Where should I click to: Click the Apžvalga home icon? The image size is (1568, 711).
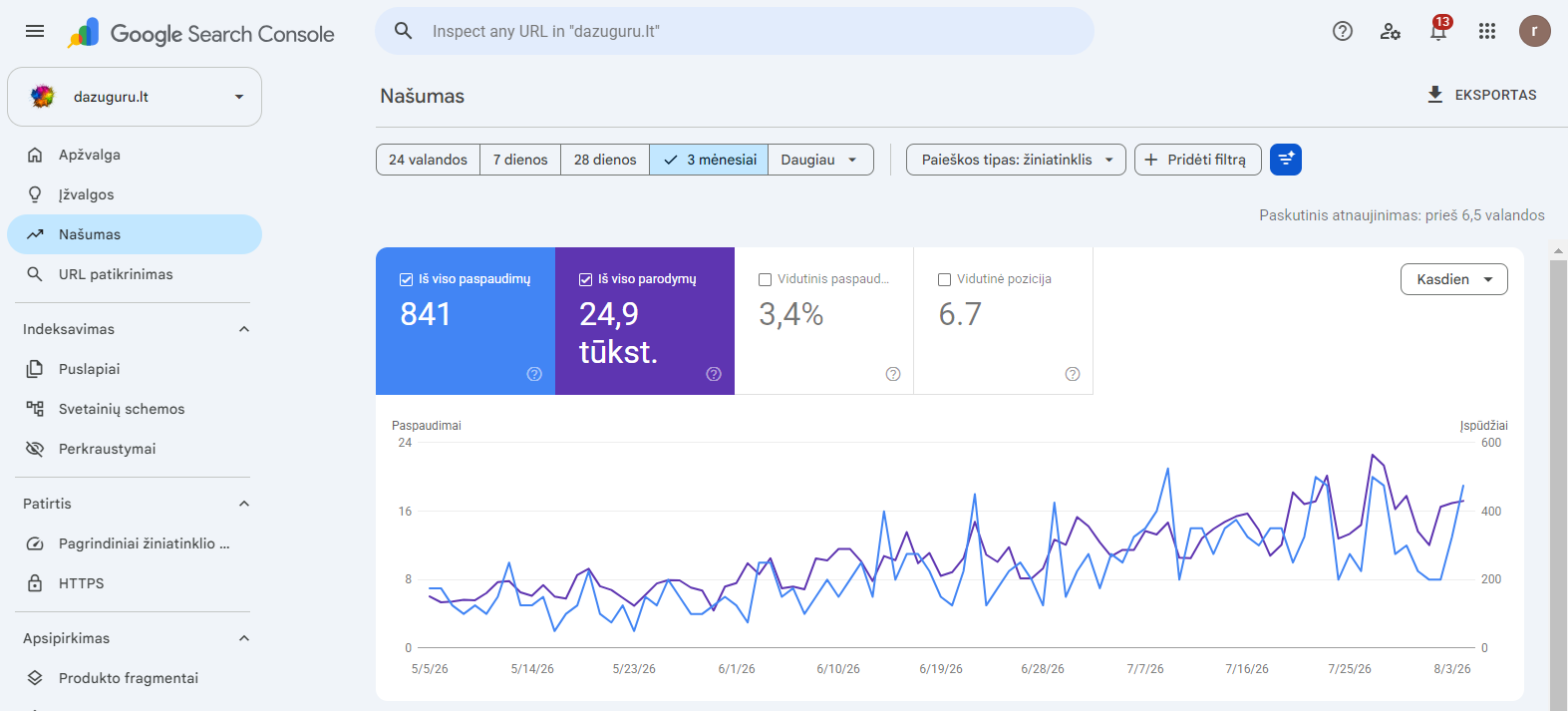[x=35, y=155]
